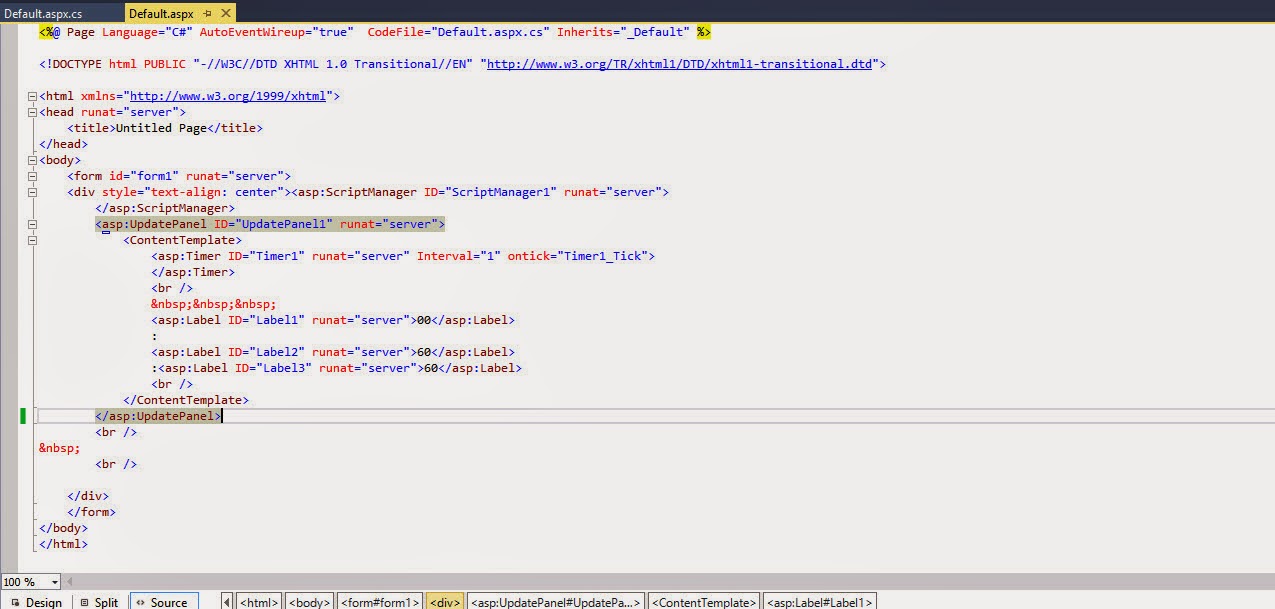Image resolution: width=1275 pixels, height=609 pixels.
Task: Select the asp:Label#Label1 breadcrumb tag
Action: point(820,601)
